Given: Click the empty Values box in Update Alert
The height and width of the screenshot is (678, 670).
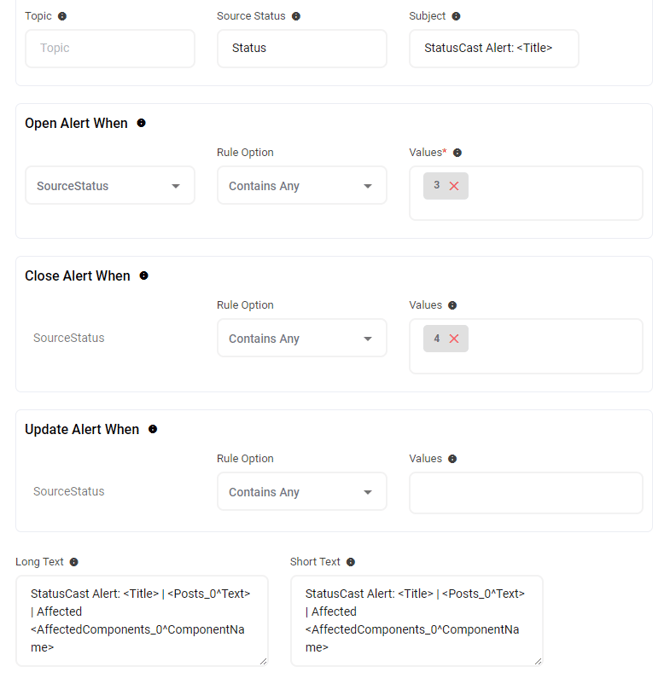Looking at the screenshot, I should 525,493.
